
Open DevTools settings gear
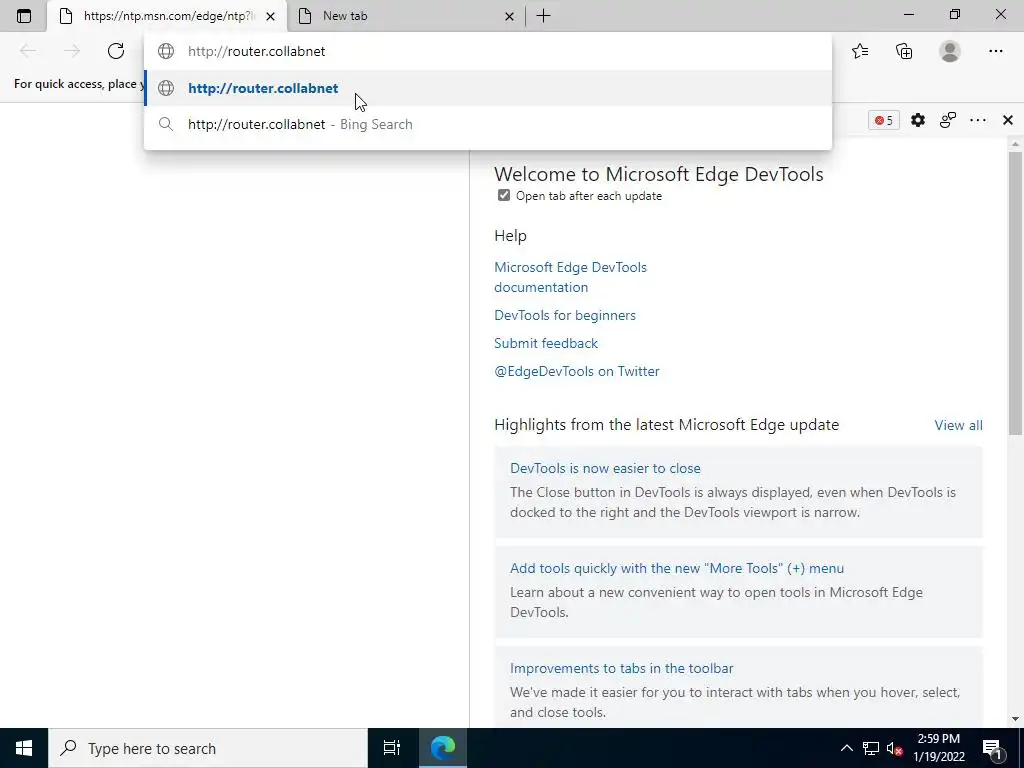point(918,120)
